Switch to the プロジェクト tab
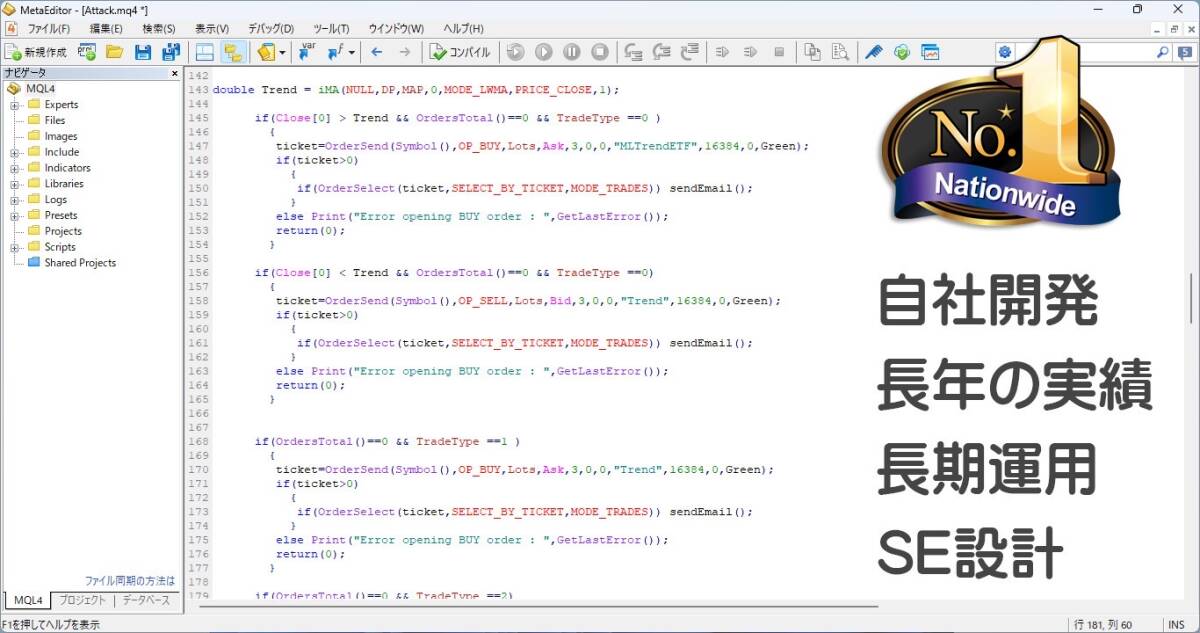This screenshot has width=1200, height=633. 82,601
